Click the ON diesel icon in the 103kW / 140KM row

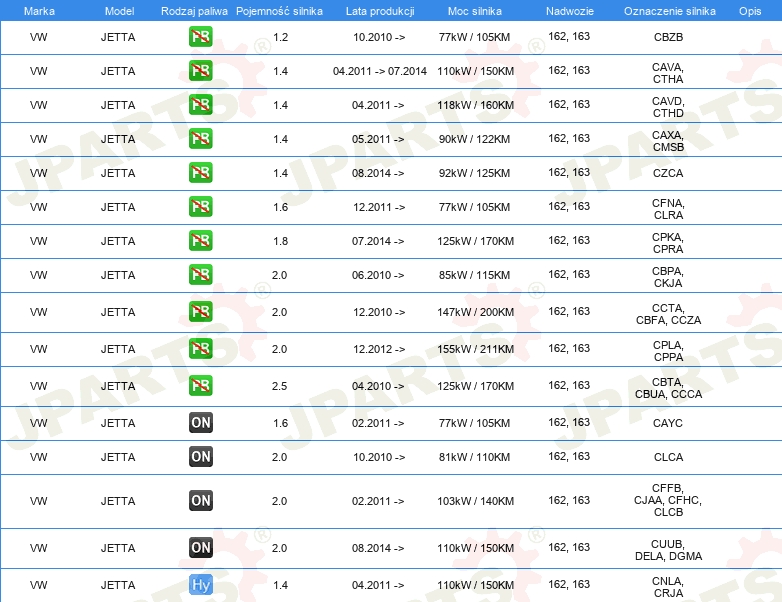[200, 500]
